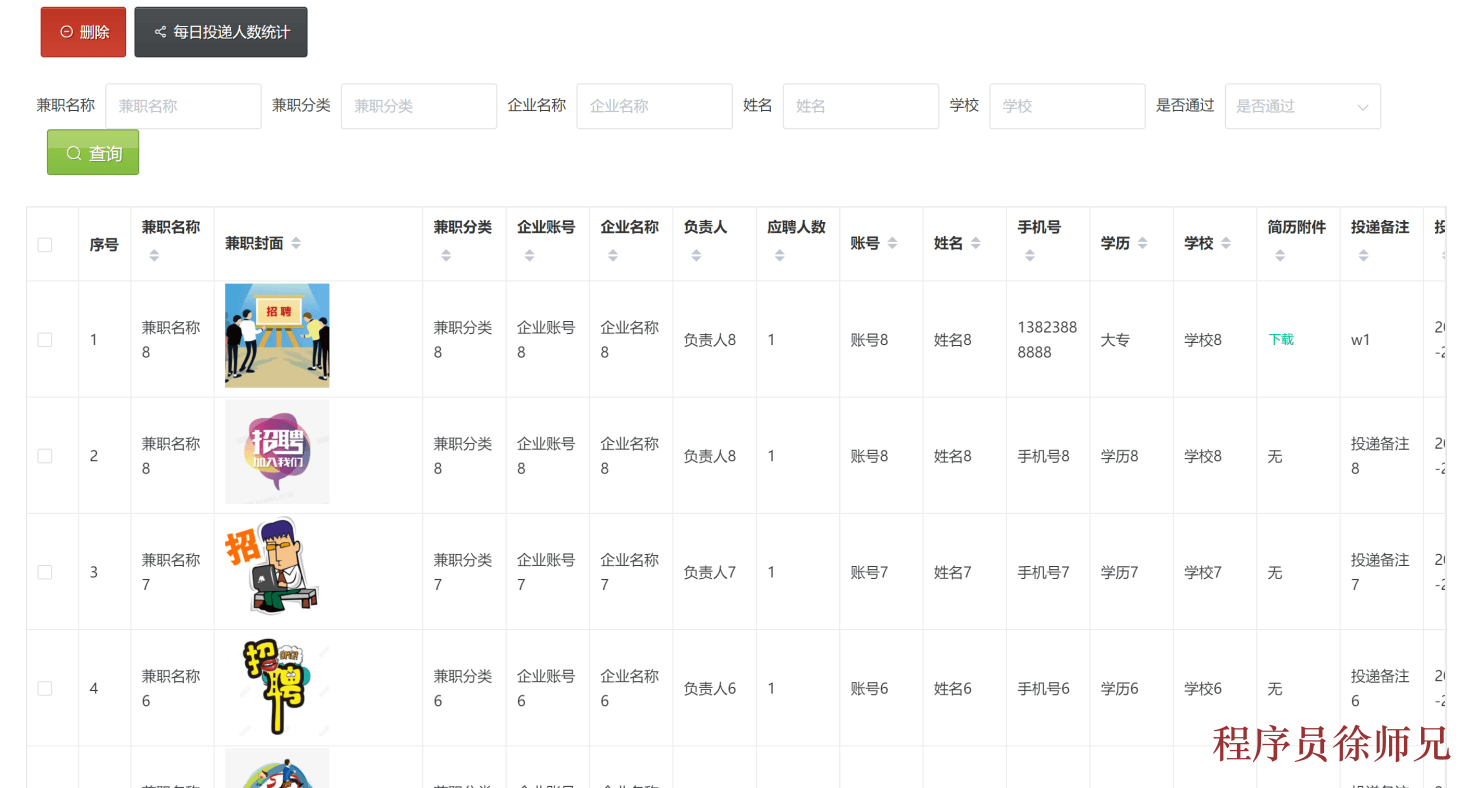This screenshot has height=788, width=1472.
Task: Toggle the select-all checkbox in the header
Action: coord(44,243)
